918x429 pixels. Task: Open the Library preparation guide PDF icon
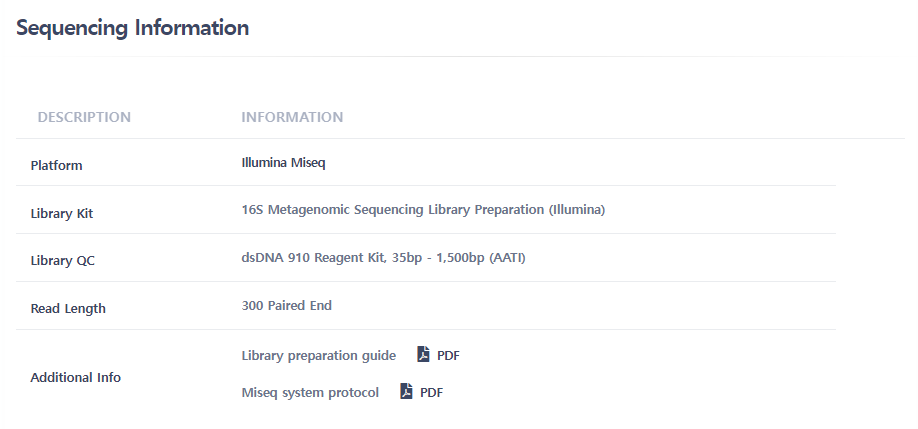tap(423, 355)
